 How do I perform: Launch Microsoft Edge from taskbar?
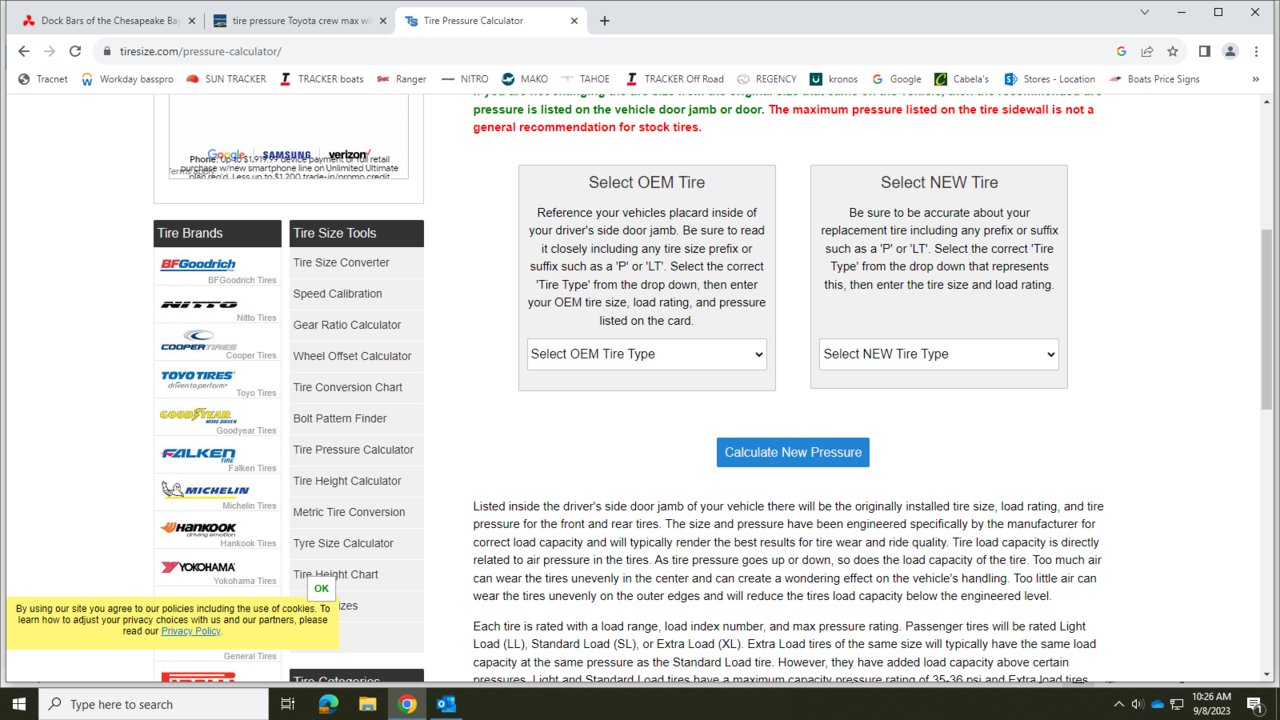[328, 704]
